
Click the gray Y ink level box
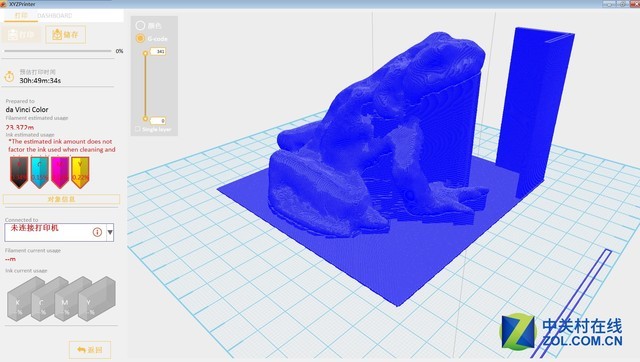tap(97, 299)
